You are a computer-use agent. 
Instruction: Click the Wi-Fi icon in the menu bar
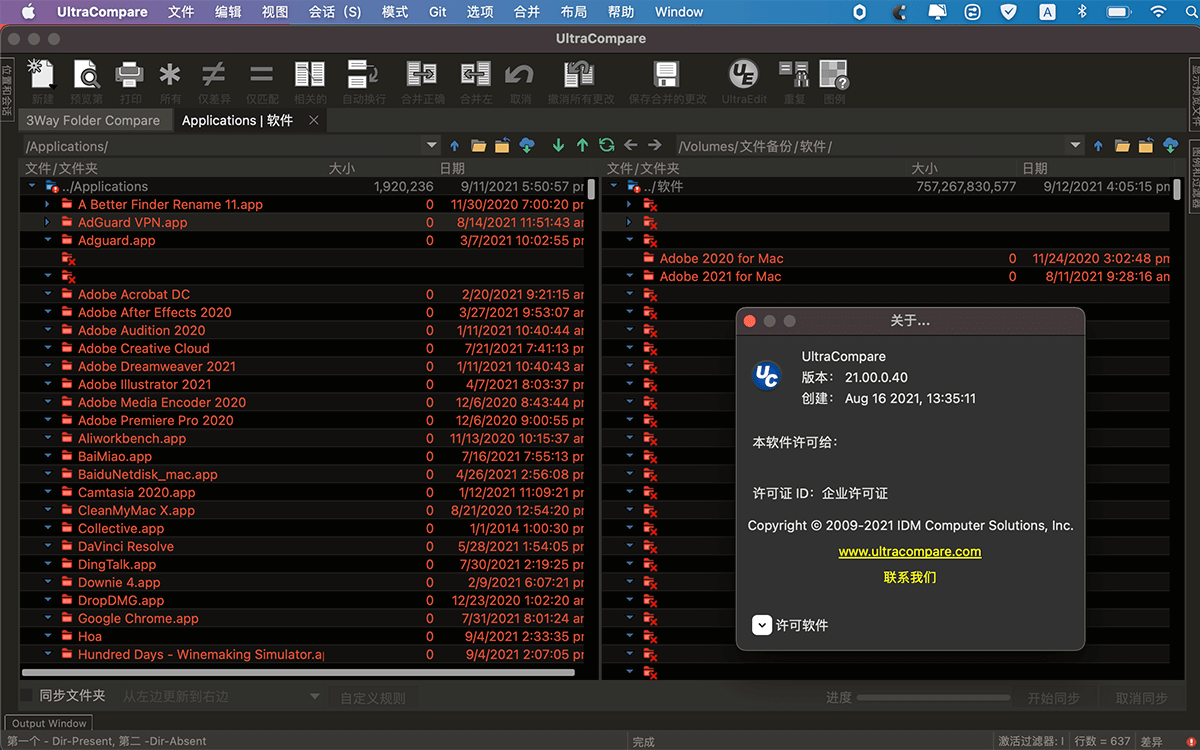coord(1158,12)
